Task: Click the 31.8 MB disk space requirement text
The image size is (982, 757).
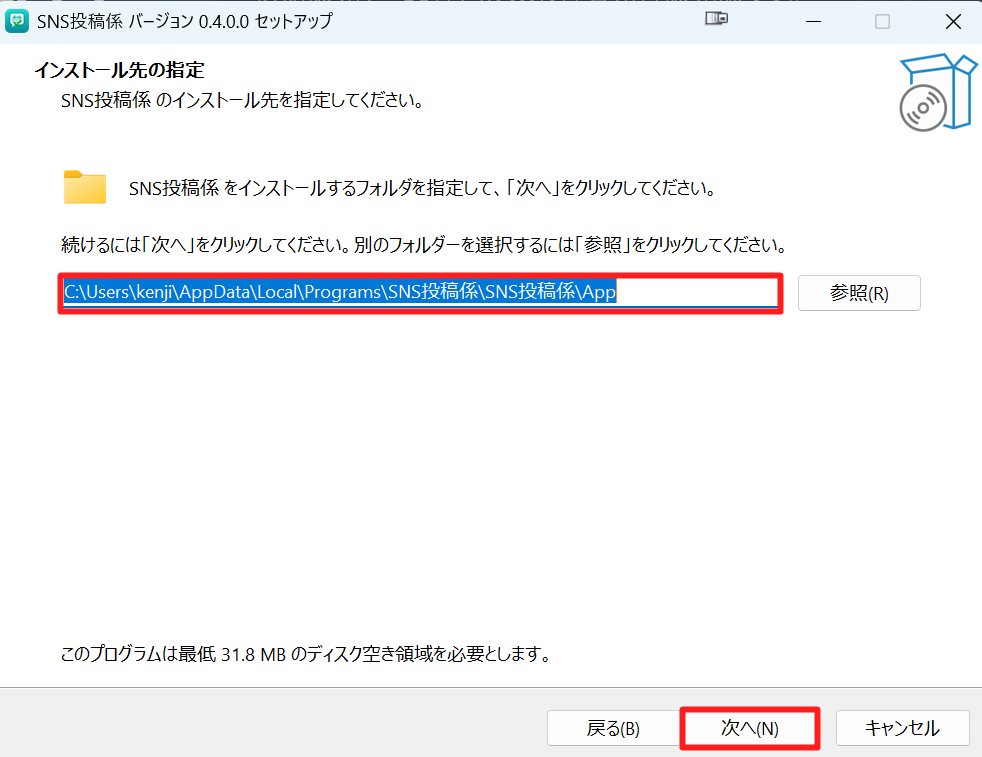Action: 306,654
